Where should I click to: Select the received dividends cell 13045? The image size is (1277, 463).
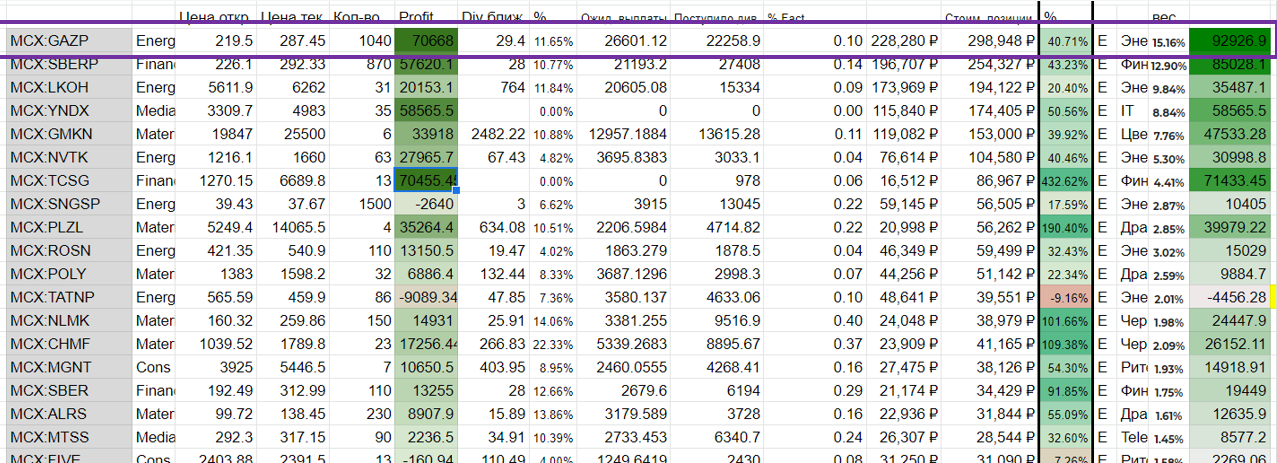point(718,203)
